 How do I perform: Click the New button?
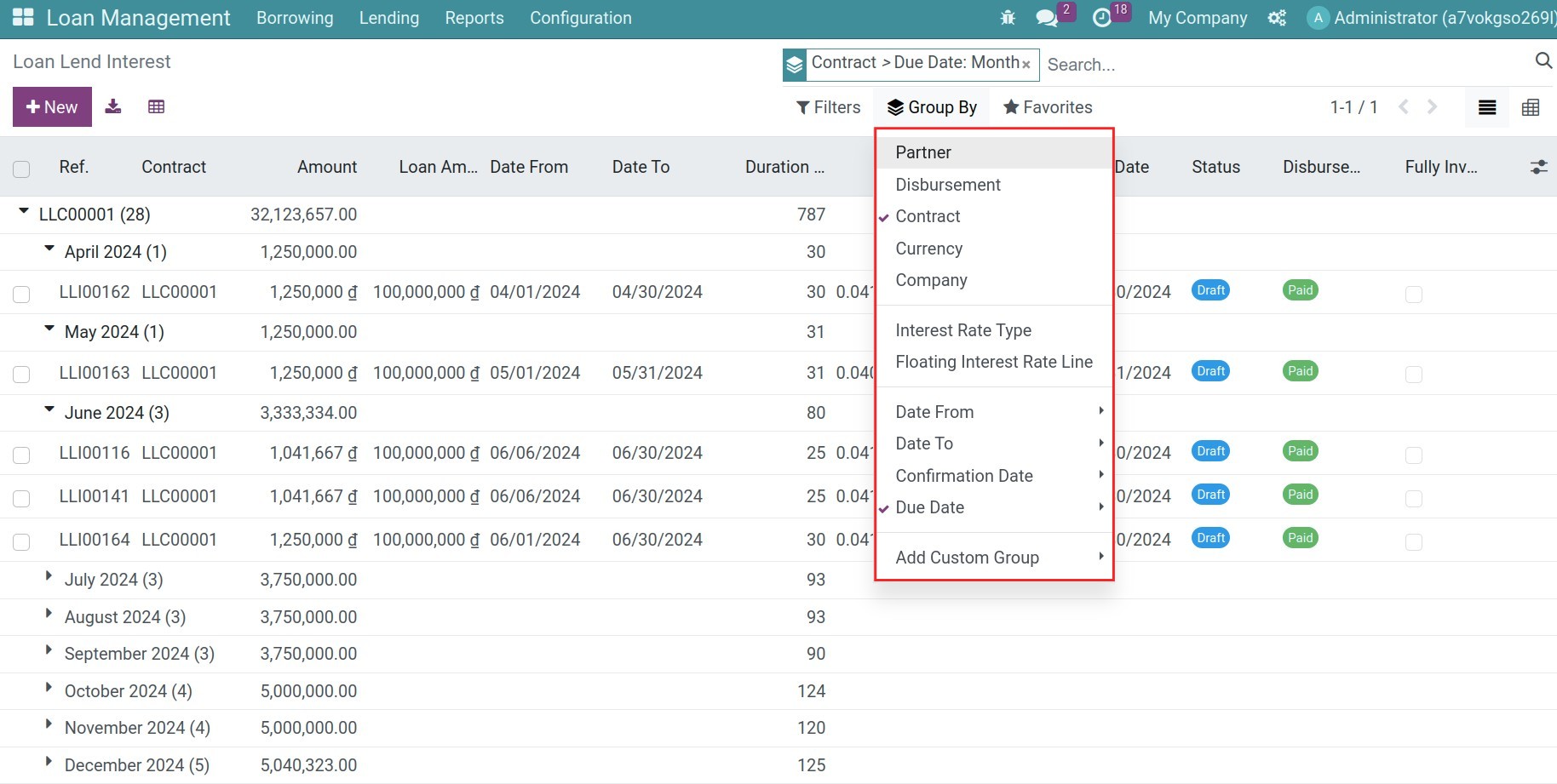[52, 107]
